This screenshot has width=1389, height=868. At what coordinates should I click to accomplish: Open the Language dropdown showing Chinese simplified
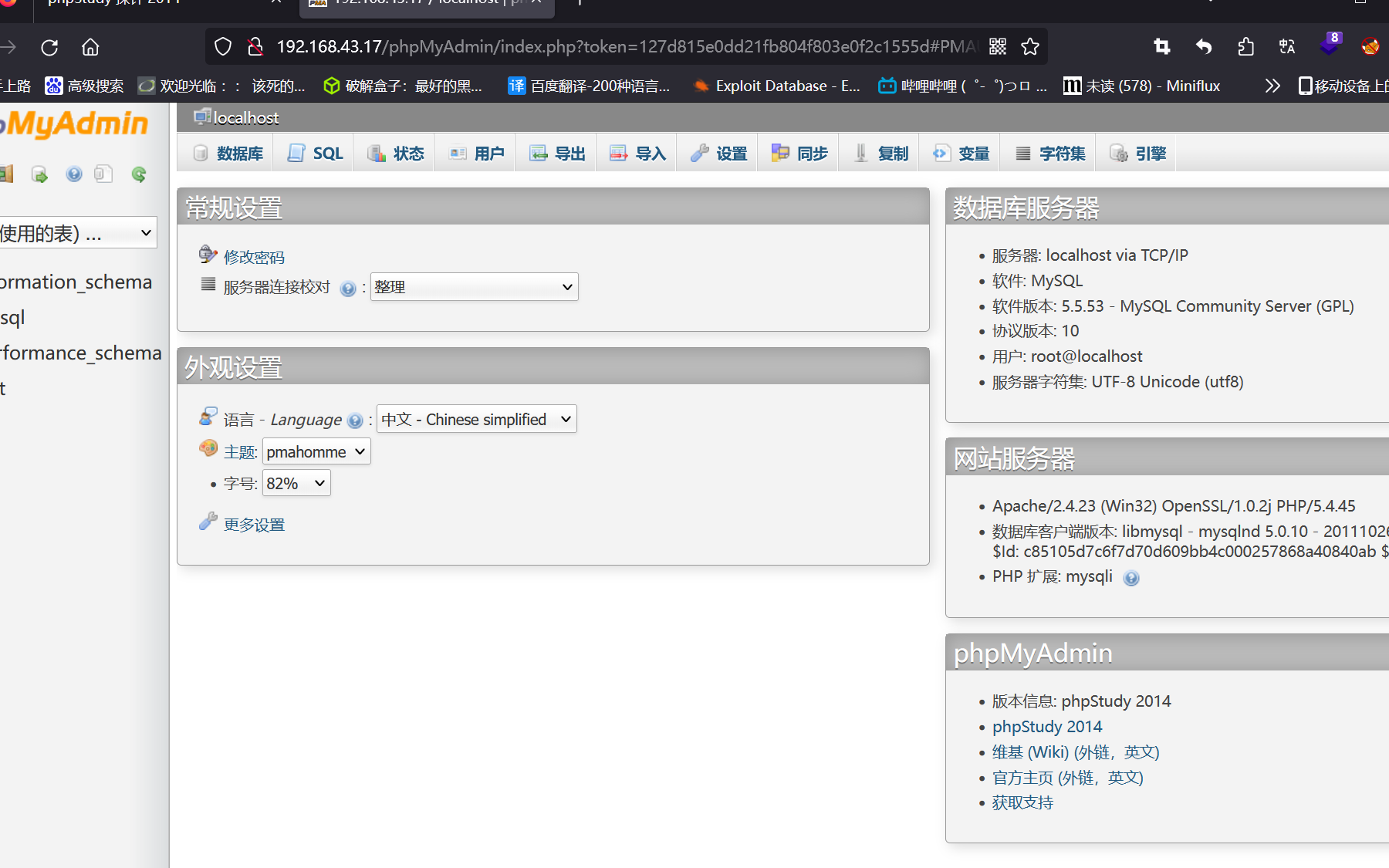pyautogui.click(x=477, y=419)
